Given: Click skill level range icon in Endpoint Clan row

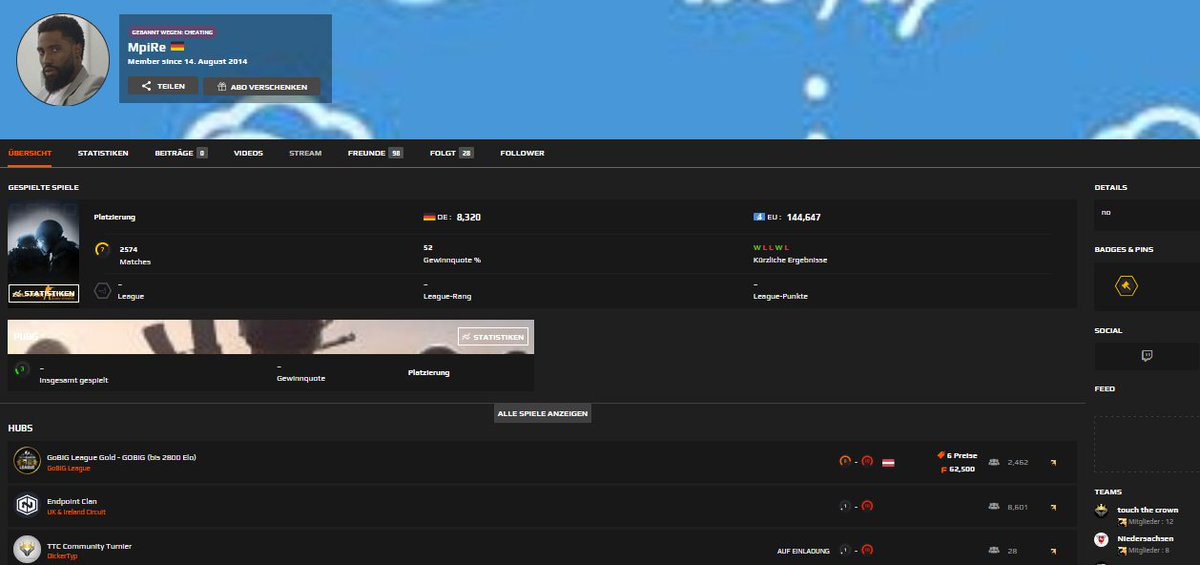Looking at the screenshot, I should [x=857, y=506].
